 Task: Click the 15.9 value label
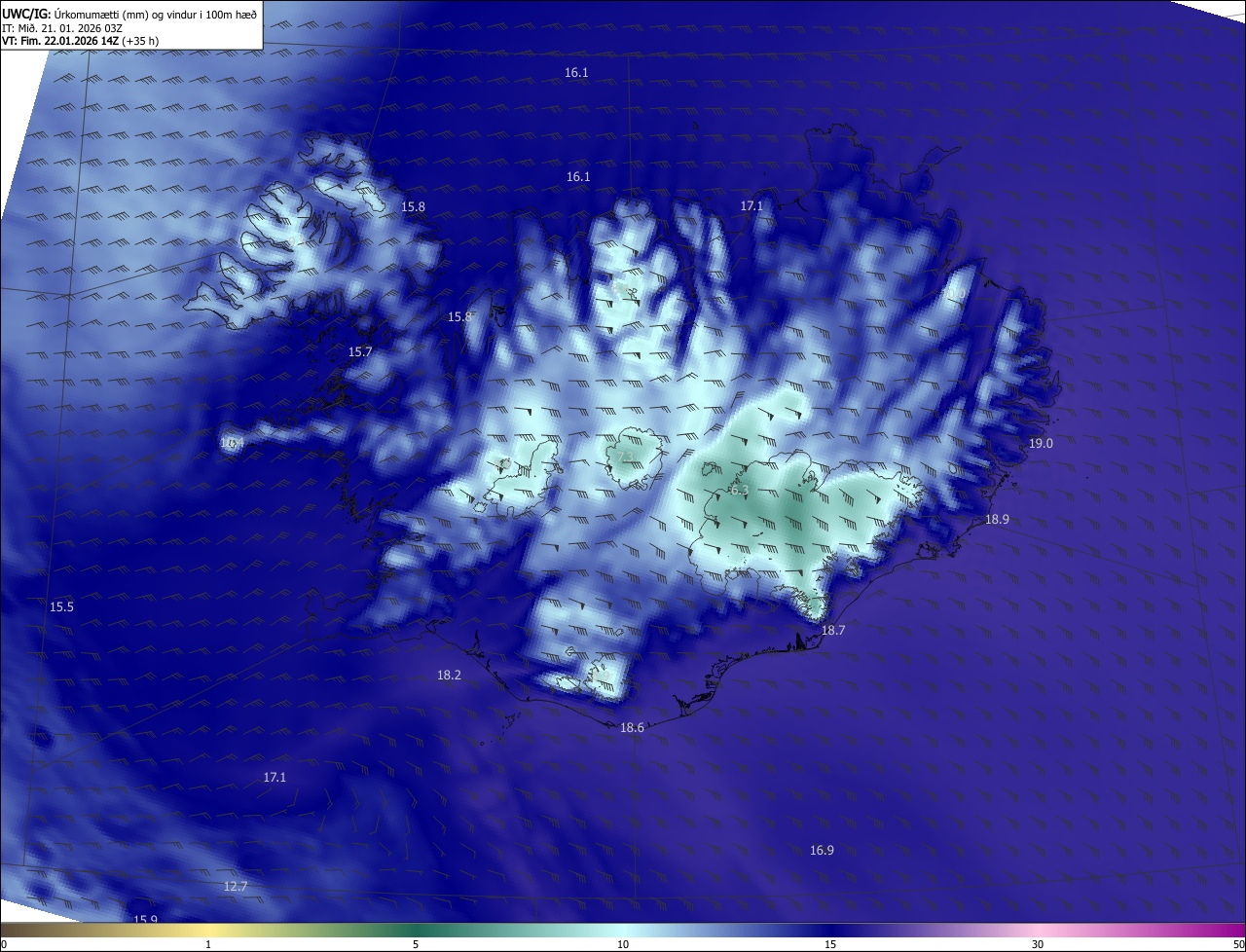click(x=145, y=919)
